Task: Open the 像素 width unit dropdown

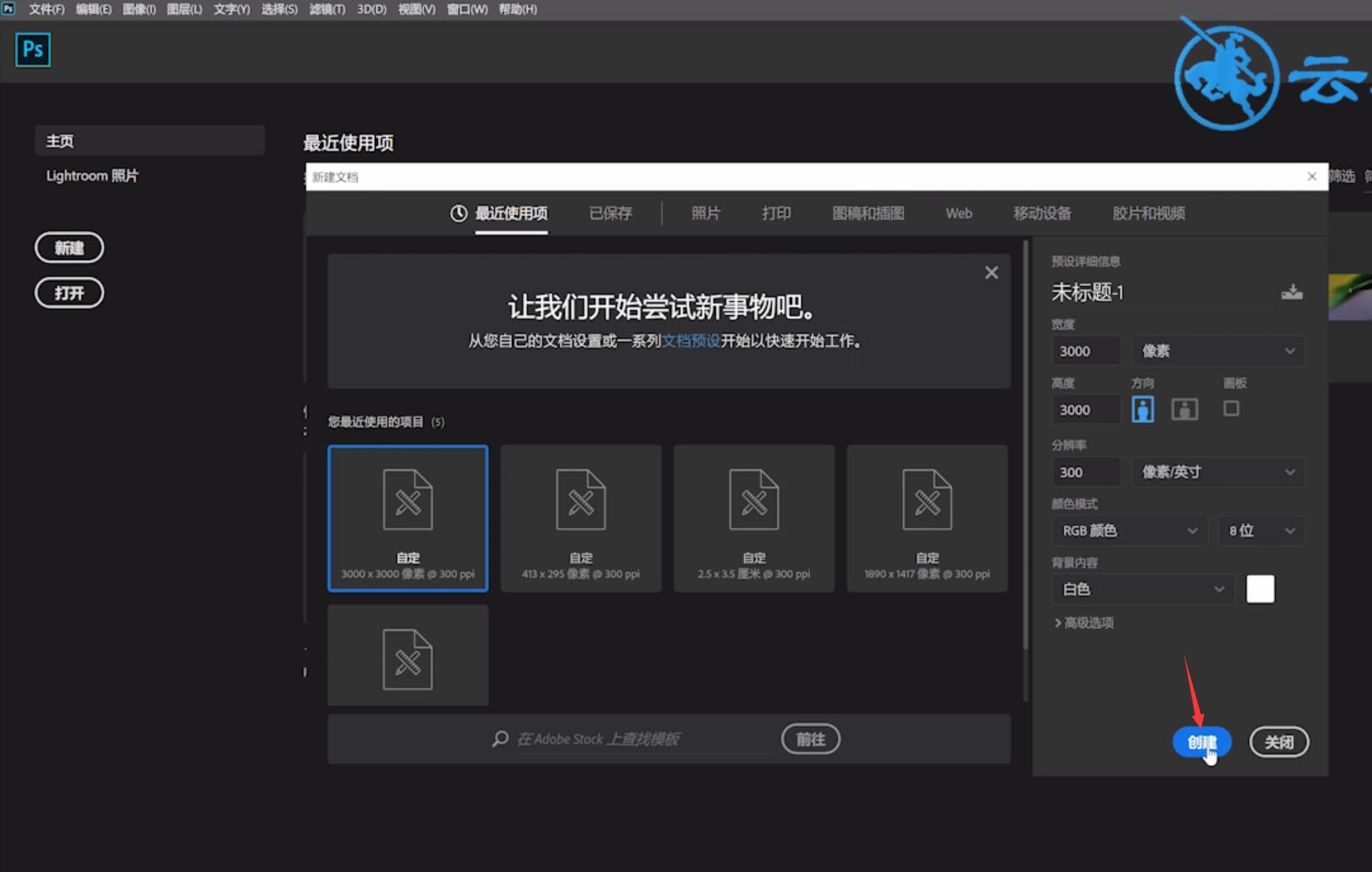Action: 1218,351
